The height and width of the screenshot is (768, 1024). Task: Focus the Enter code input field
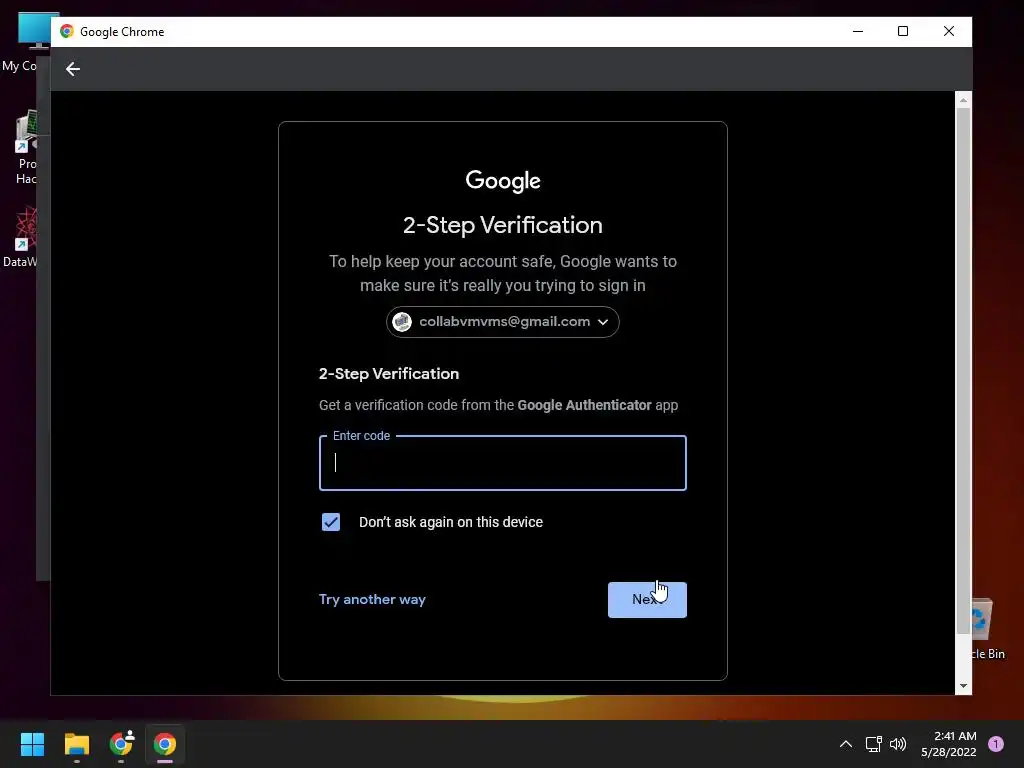click(502, 463)
